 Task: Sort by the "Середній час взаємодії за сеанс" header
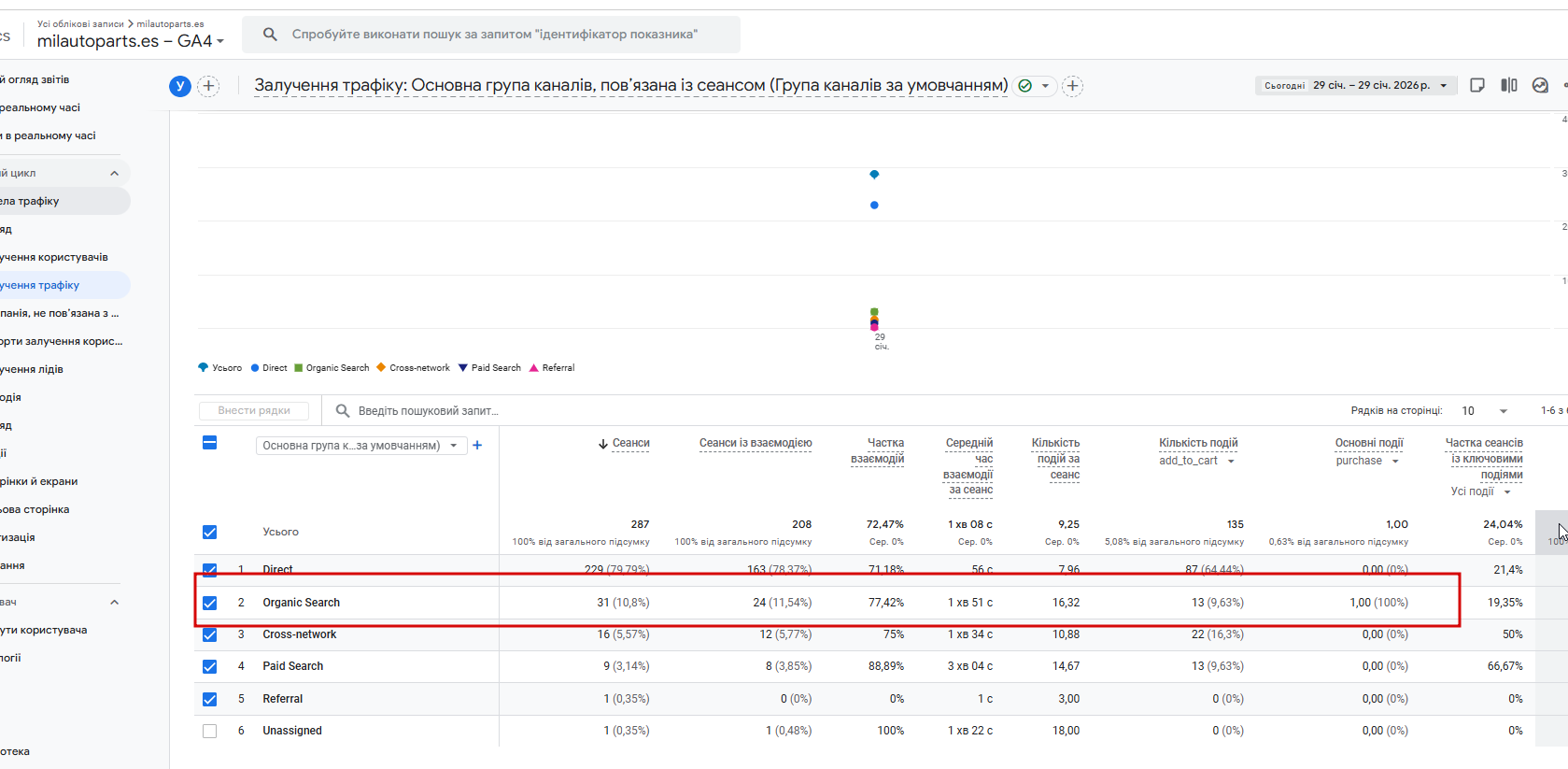point(968,466)
